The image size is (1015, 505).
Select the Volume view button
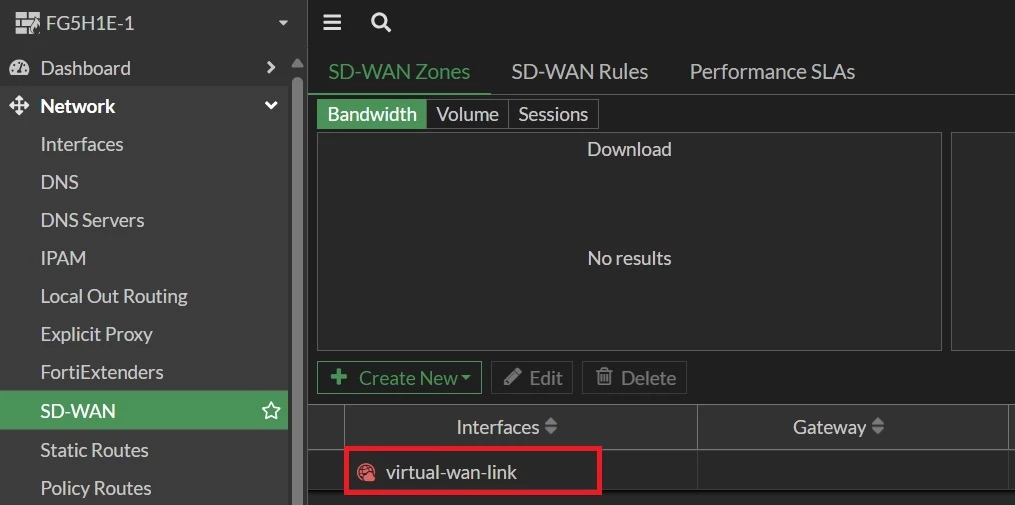click(467, 115)
